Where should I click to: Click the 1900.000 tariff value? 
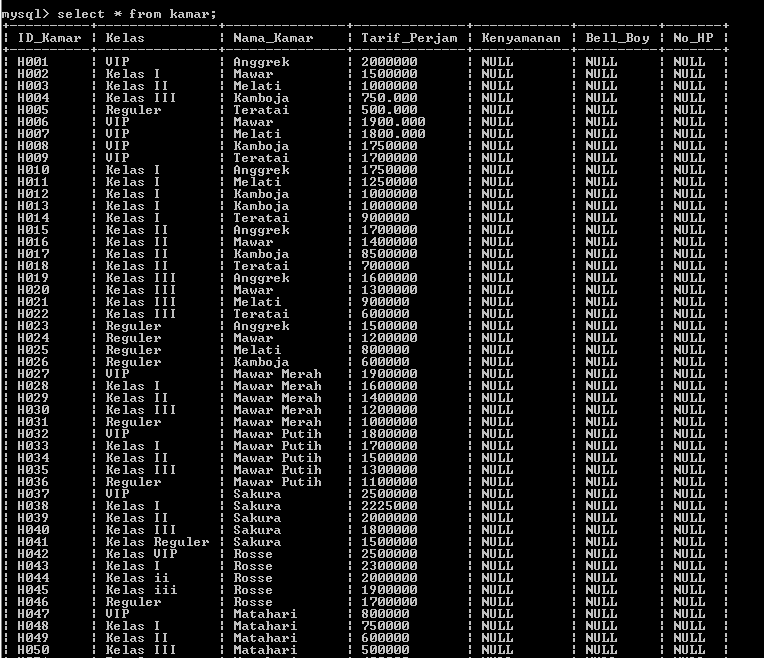pos(393,122)
